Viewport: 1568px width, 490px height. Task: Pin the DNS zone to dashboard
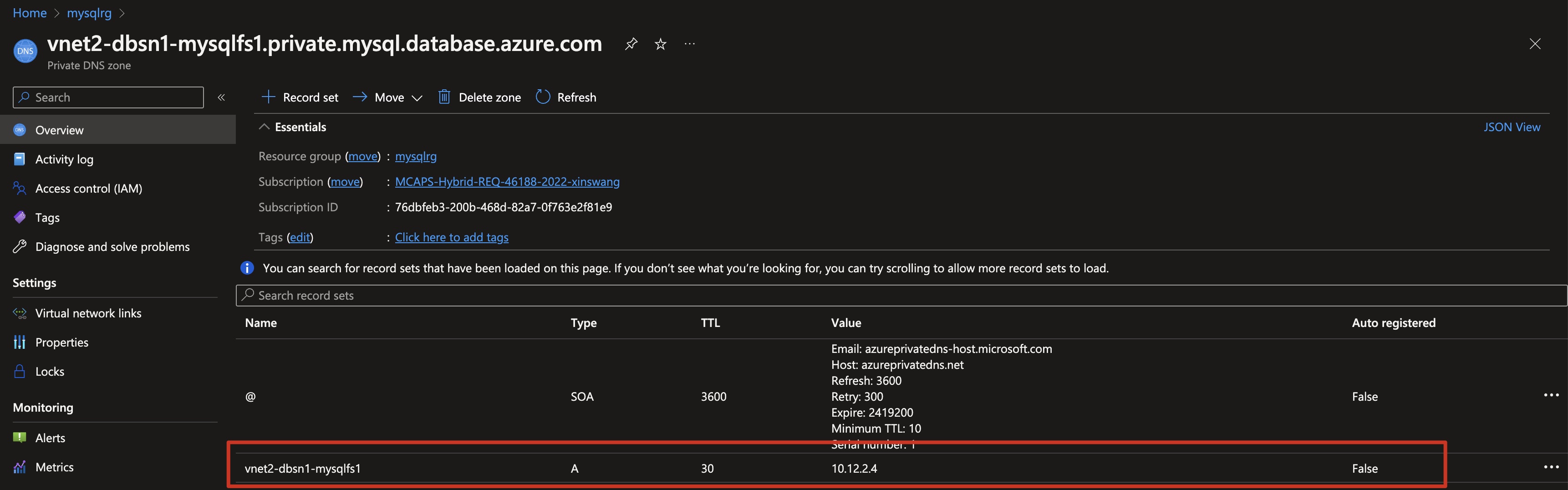pos(631,44)
